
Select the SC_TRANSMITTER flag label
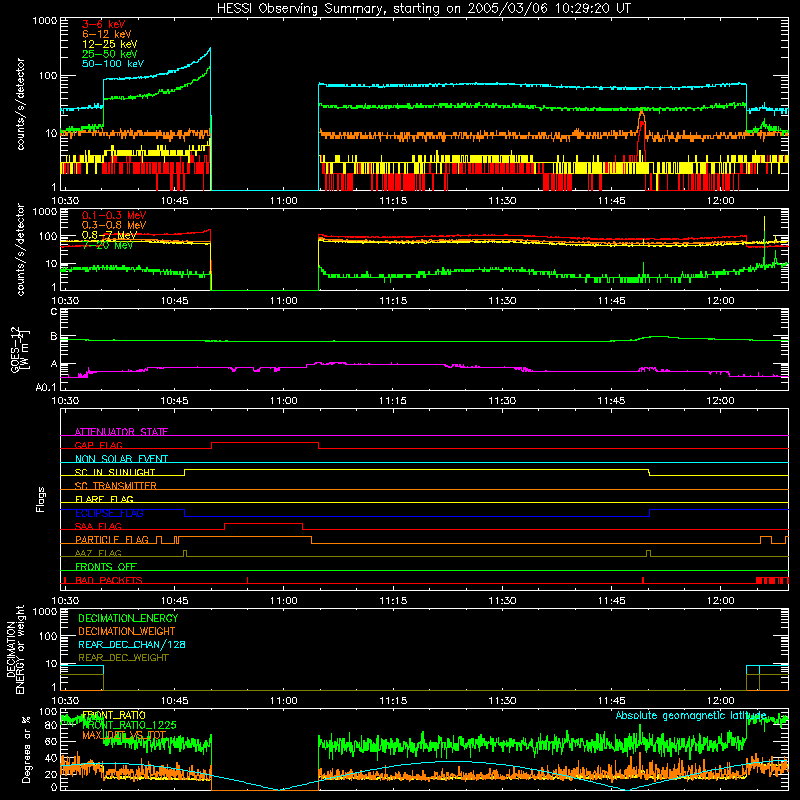(115, 486)
